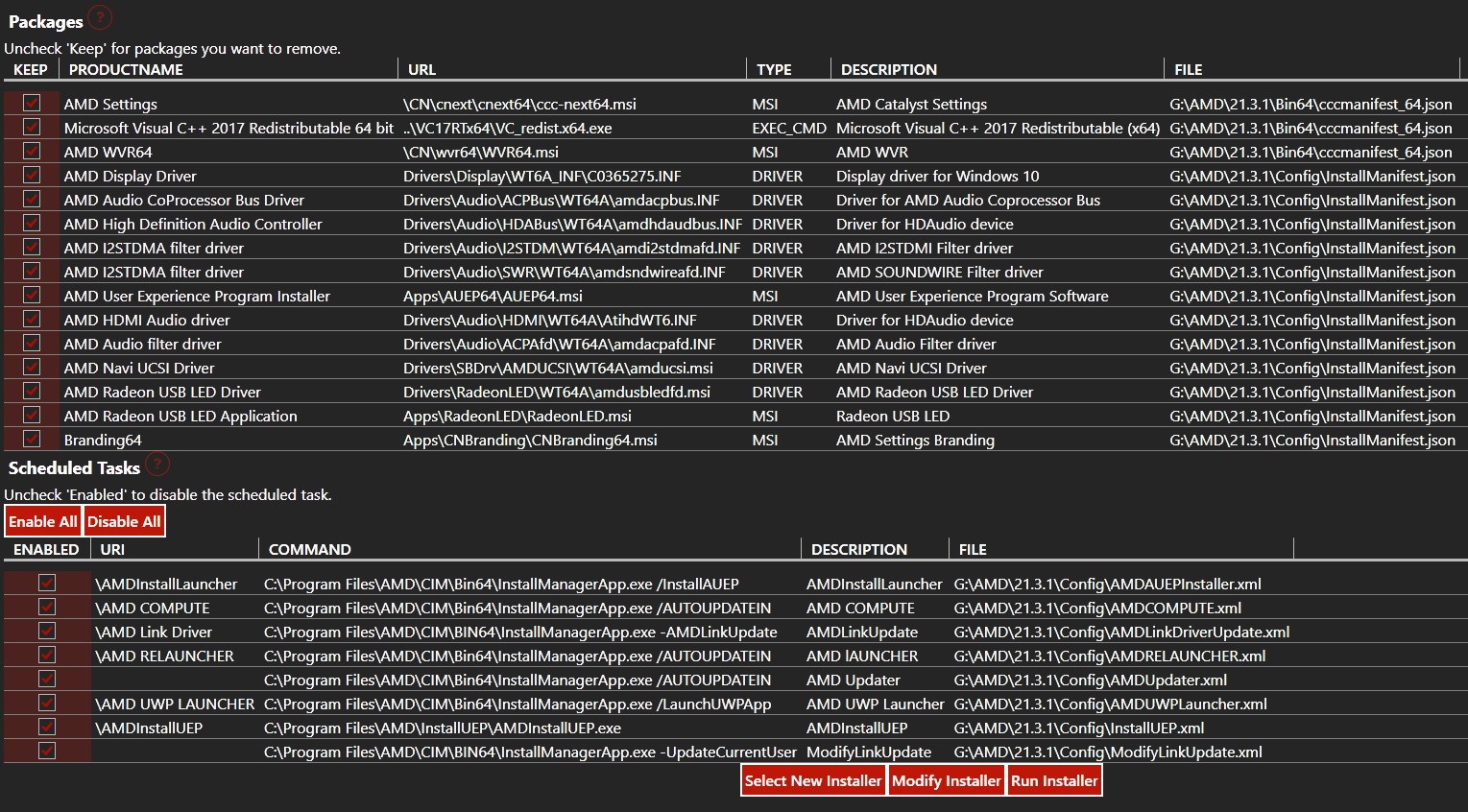Select the InstallManagerApp.exe -AMDLinkUpdate command
Image resolution: width=1468 pixels, height=812 pixels.
[x=520, y=632]
